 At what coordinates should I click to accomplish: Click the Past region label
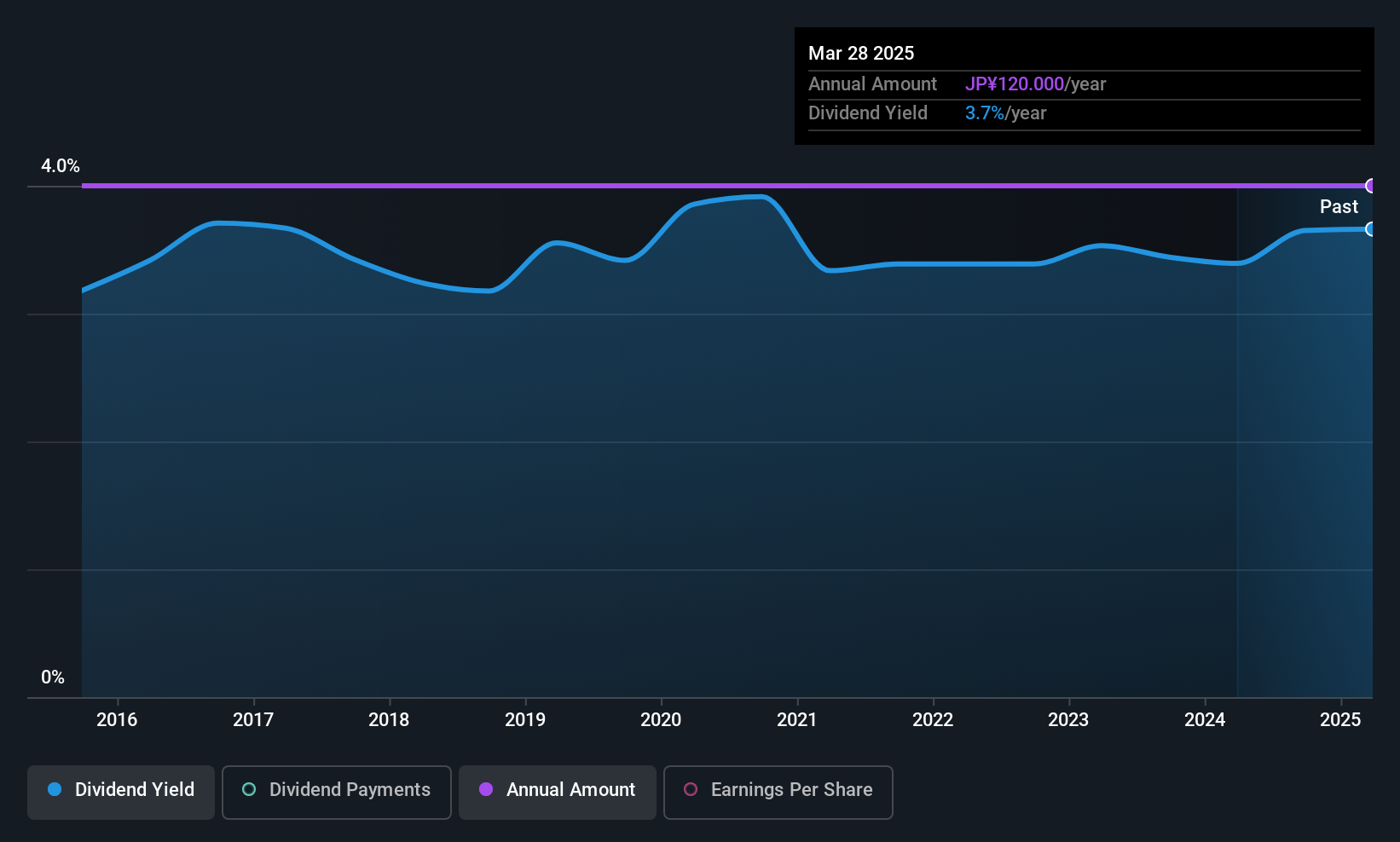coord(1339,206)
